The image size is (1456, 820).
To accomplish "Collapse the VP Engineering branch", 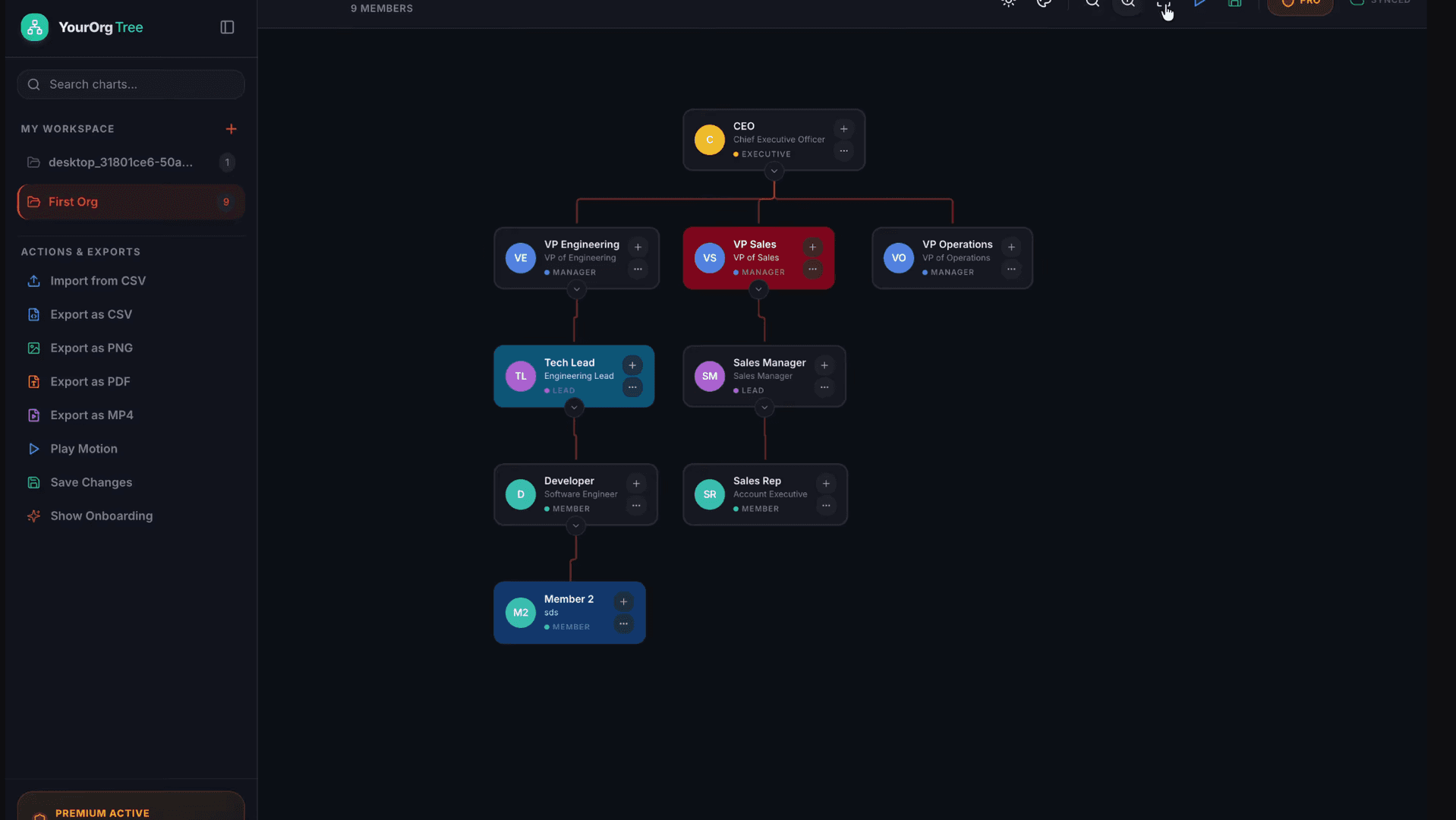I will [576, 289].
